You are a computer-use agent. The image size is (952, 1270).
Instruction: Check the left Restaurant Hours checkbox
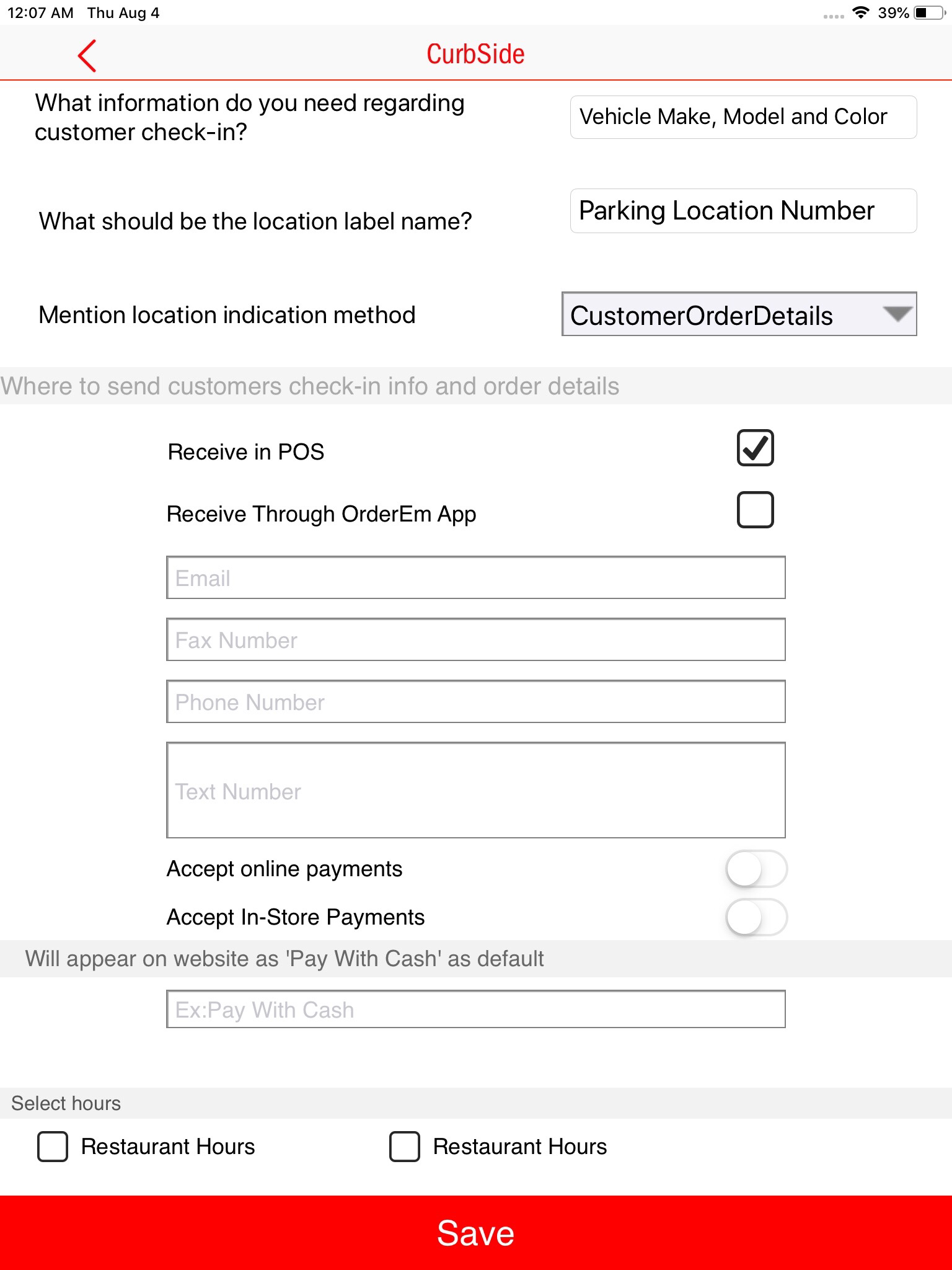point(53,1147)
